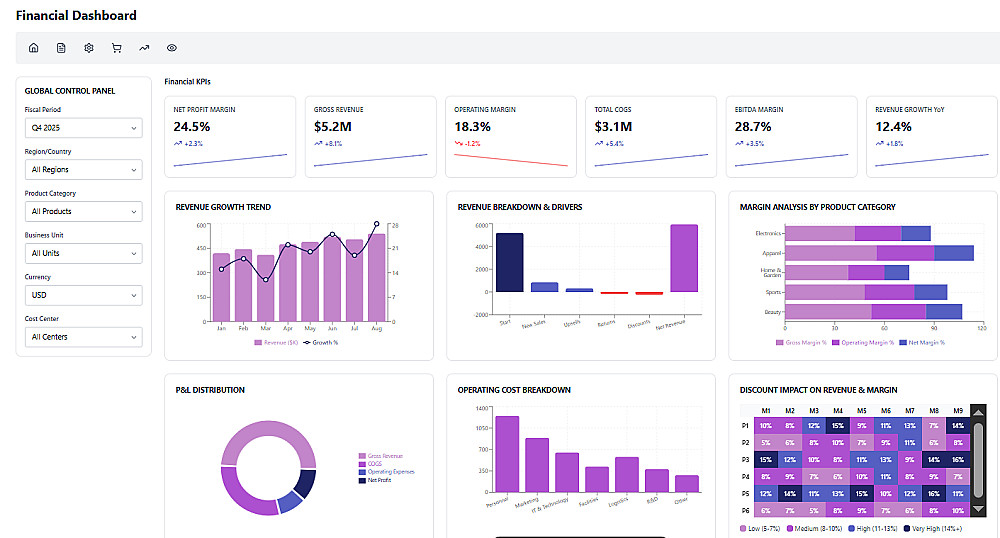Click the Operating Margin downward trend icon
This screenshot has width=1000, height=538.
click(x=458, y=143)
